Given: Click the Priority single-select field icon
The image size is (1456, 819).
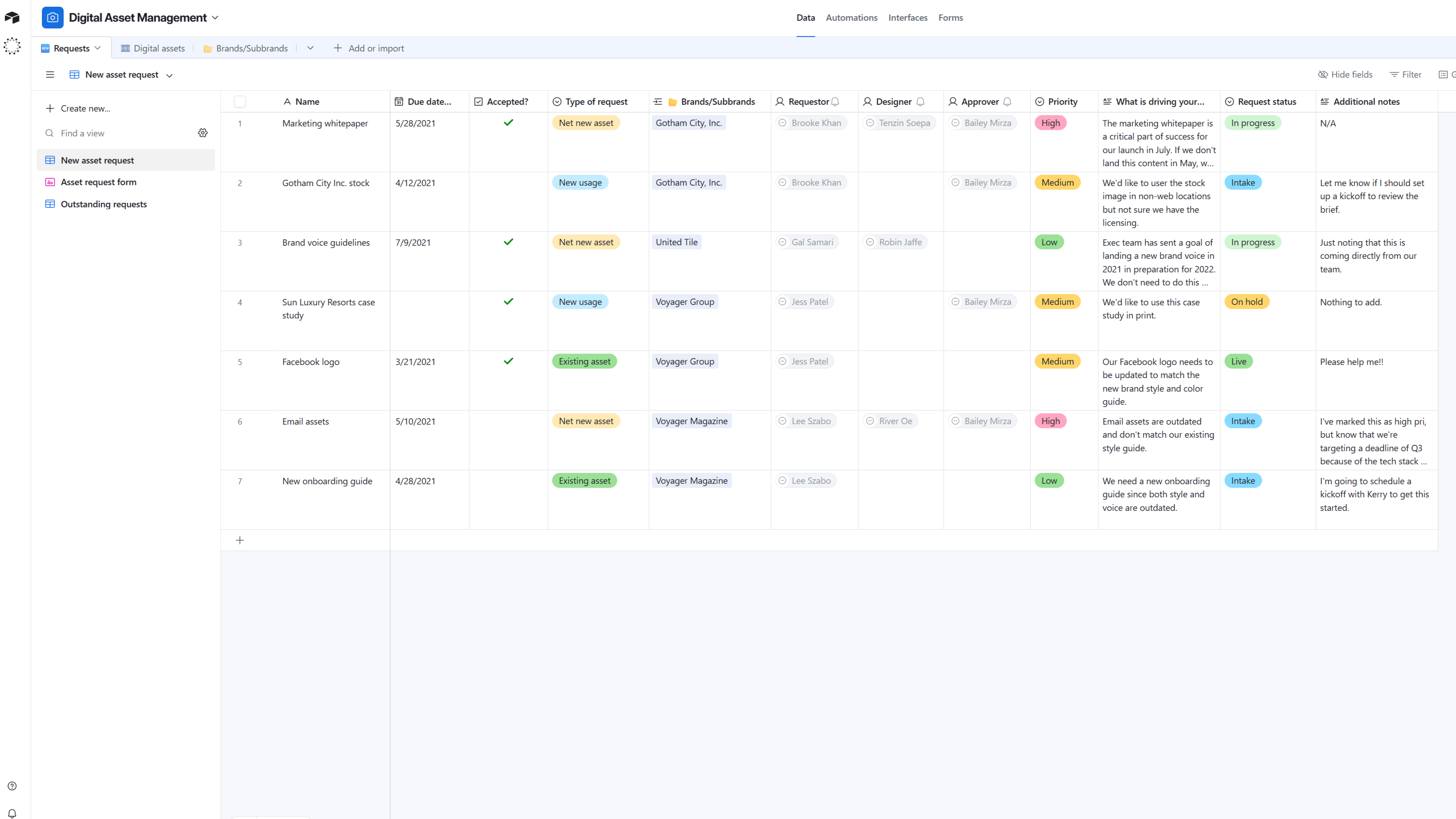Looking at the screenshot, I should pyautogui.click(x=1039, y=102).
